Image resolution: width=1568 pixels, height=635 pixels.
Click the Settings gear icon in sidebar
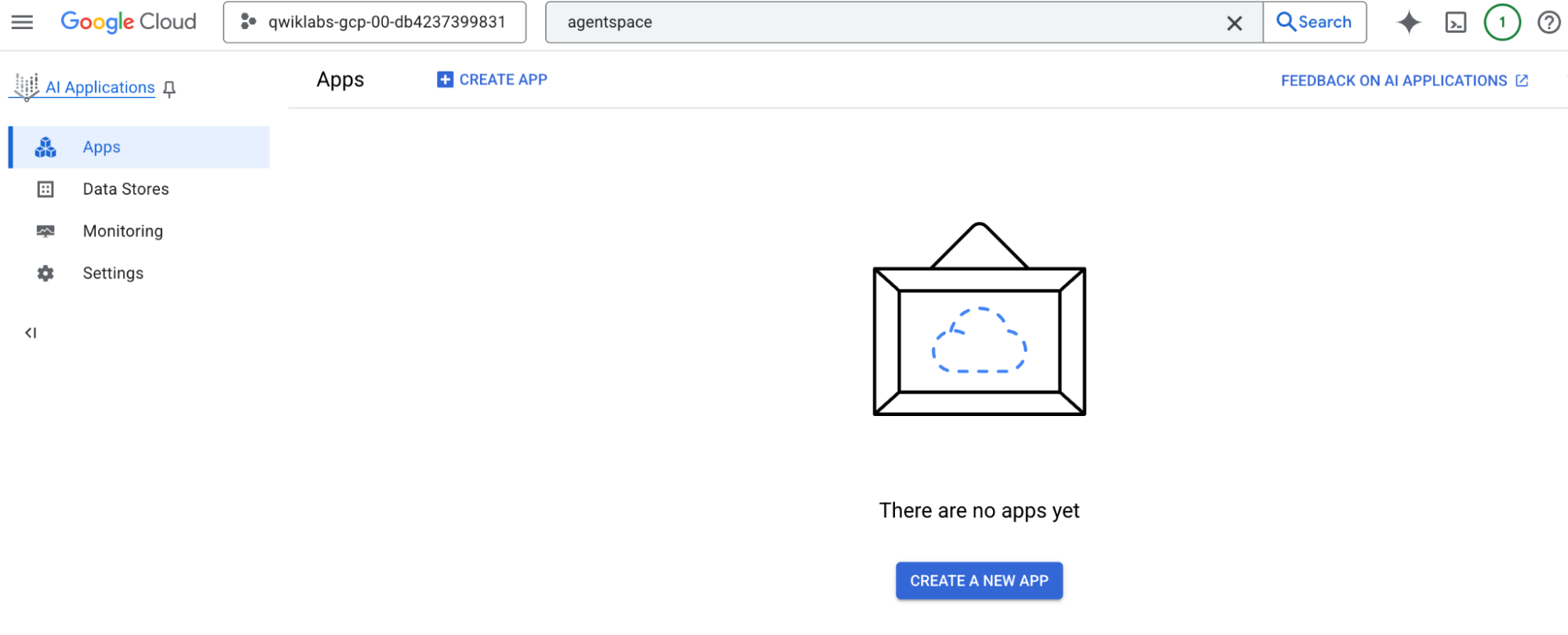pyautogui.click(x=45, y=273)
